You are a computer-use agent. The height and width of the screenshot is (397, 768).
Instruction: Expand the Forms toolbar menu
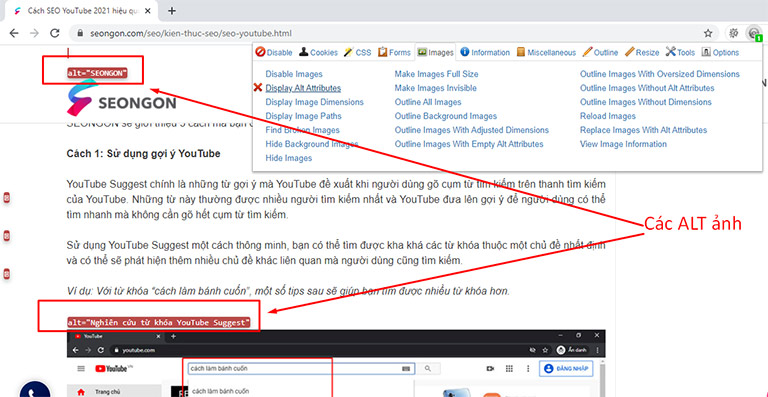coord(394,52)
